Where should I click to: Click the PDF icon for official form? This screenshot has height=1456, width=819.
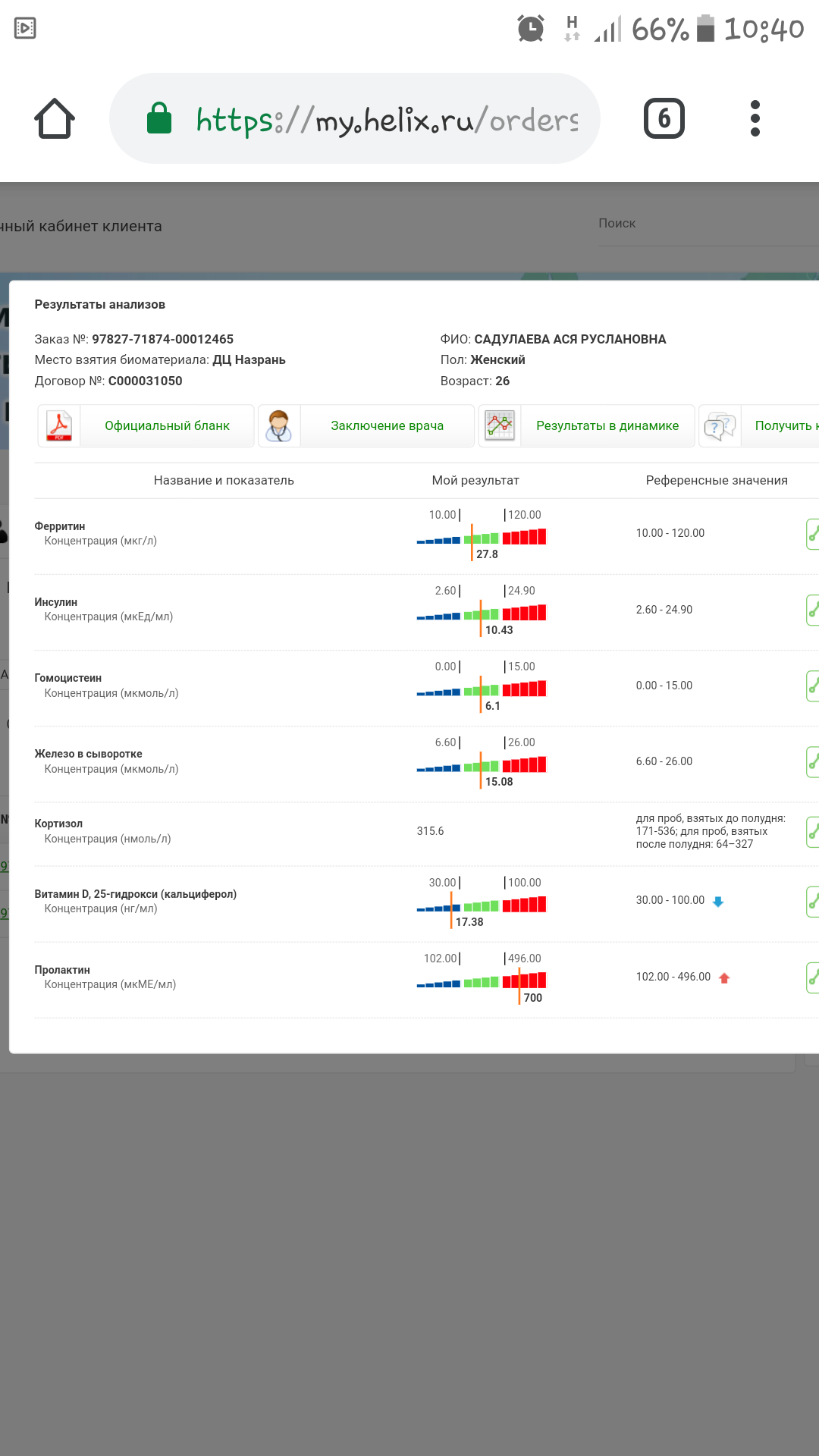tap(59, 425)
